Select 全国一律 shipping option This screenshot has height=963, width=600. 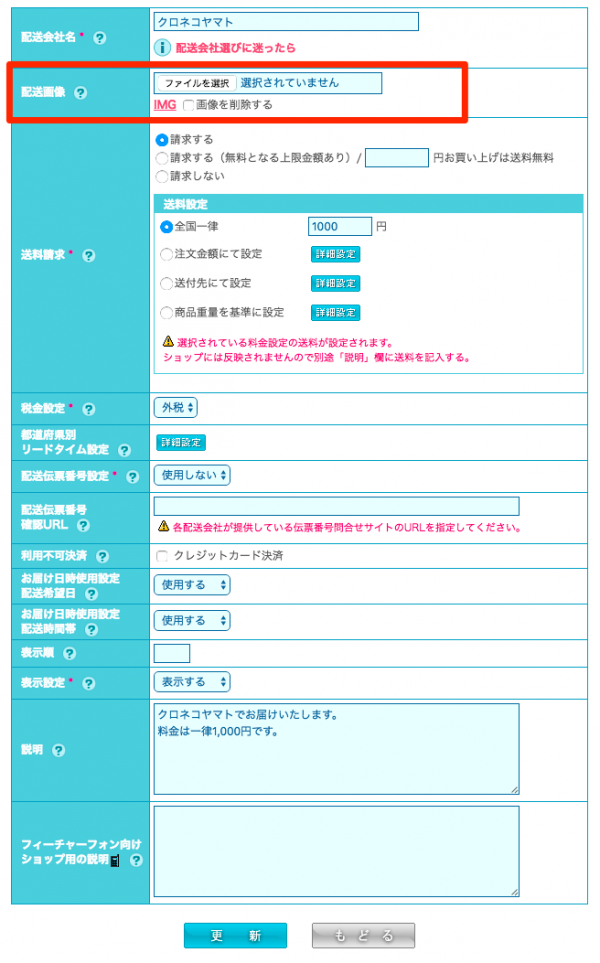(x=166, y=227)
